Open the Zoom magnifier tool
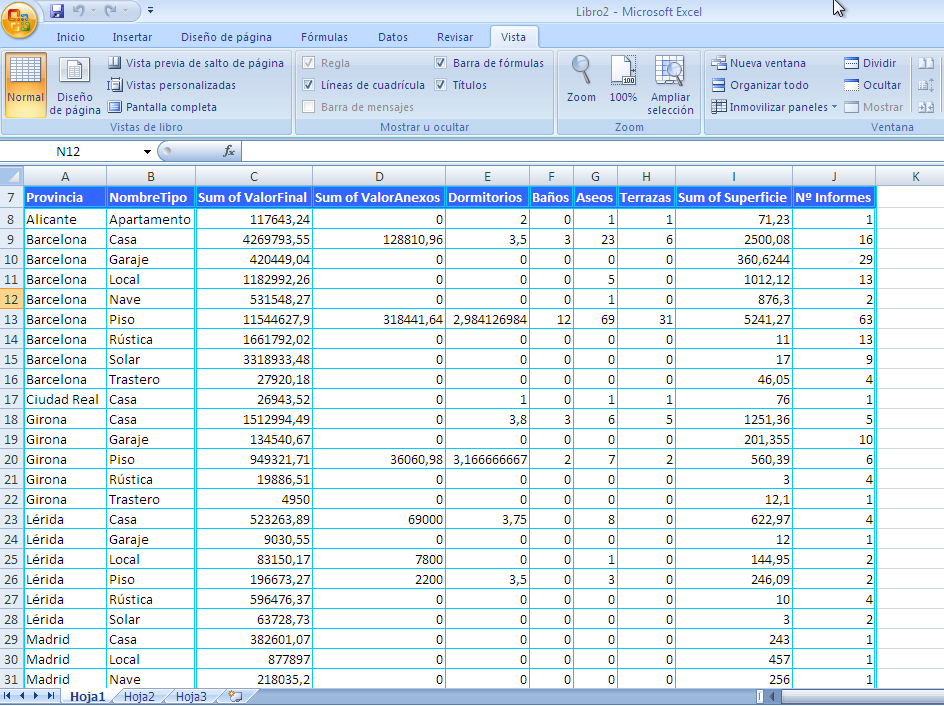The image size is (944, 706). pos(581,80)
